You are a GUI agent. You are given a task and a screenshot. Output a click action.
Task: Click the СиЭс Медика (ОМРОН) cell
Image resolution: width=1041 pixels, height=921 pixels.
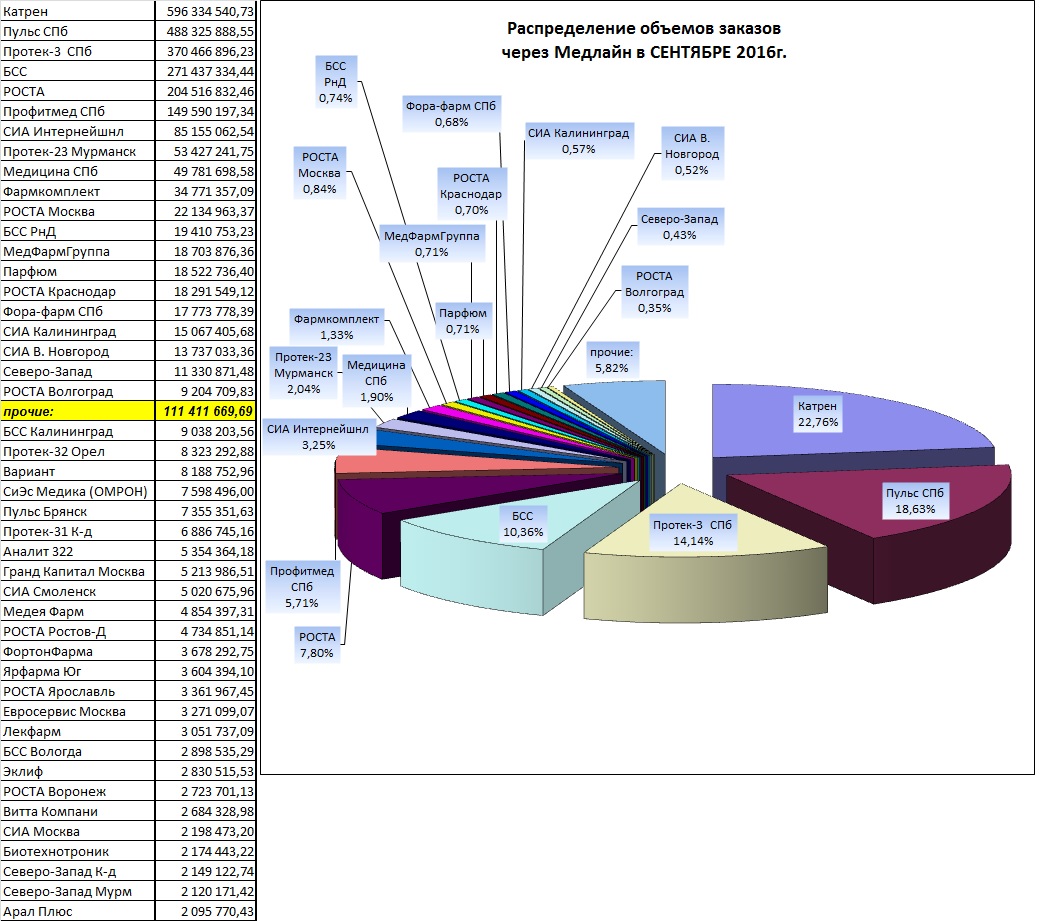coord(78,491)
